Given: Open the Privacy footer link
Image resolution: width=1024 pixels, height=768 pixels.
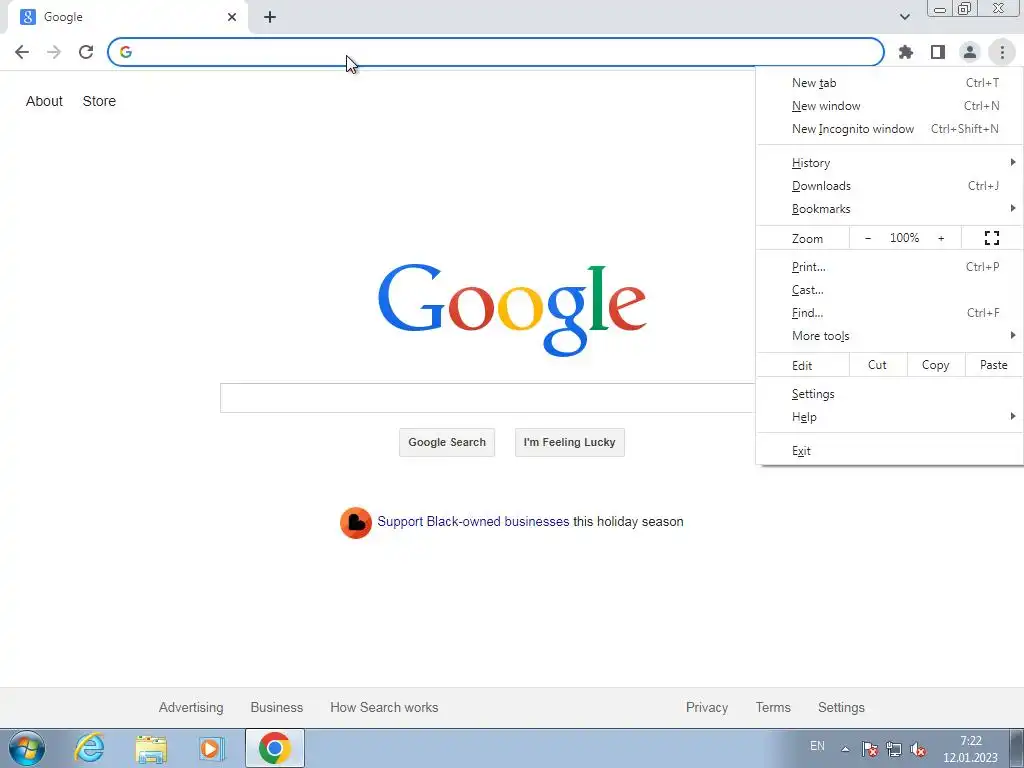Looking at the screenshot, I should click(x=707, y=707).
